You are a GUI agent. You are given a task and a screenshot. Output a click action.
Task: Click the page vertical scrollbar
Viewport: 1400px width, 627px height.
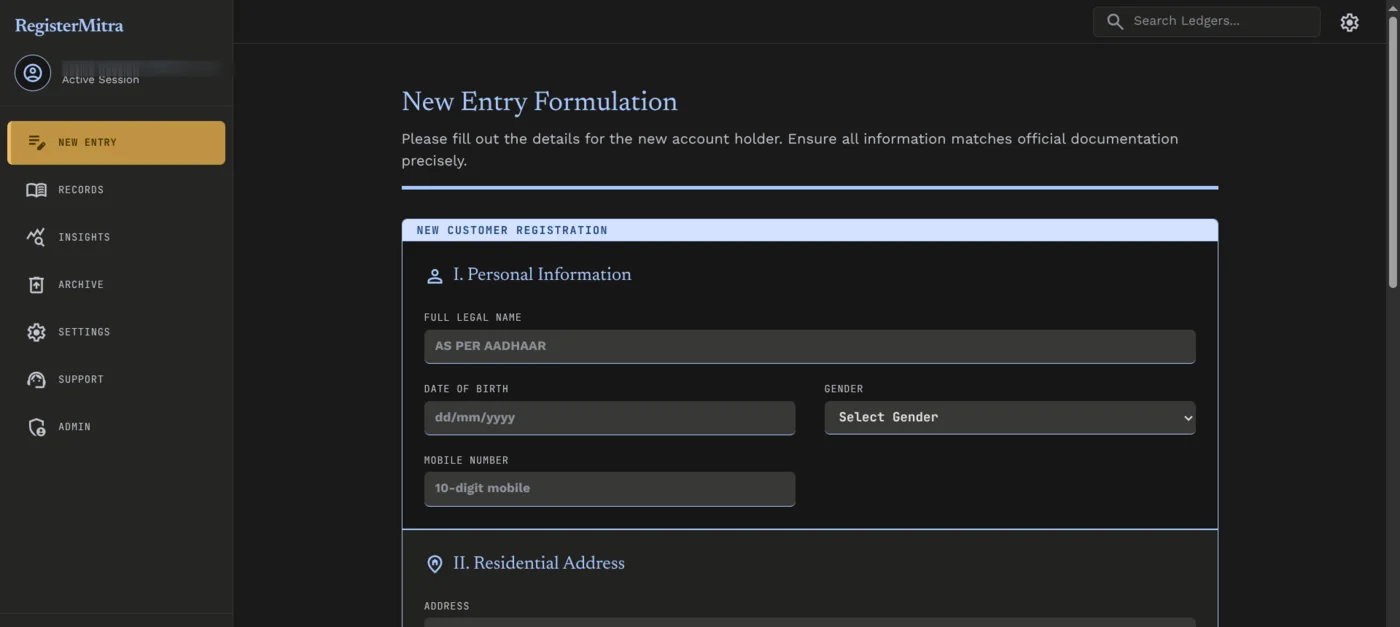pos(1392,150)
